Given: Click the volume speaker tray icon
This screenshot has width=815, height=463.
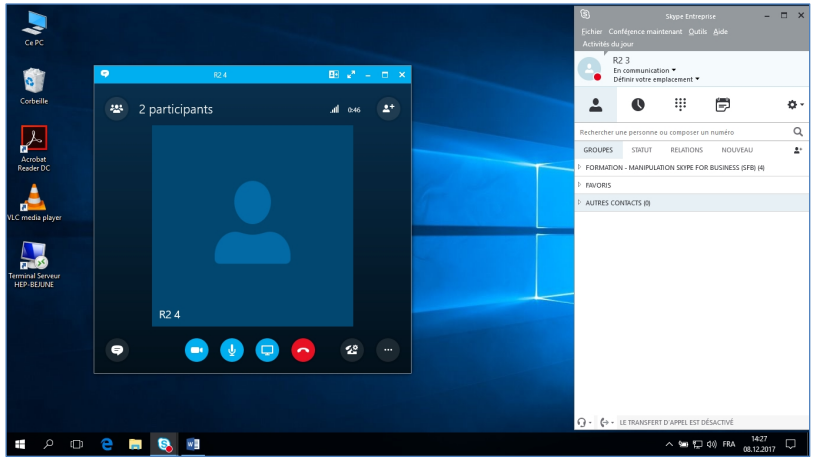Looking at the screenshot, I should tap(712, 444).
